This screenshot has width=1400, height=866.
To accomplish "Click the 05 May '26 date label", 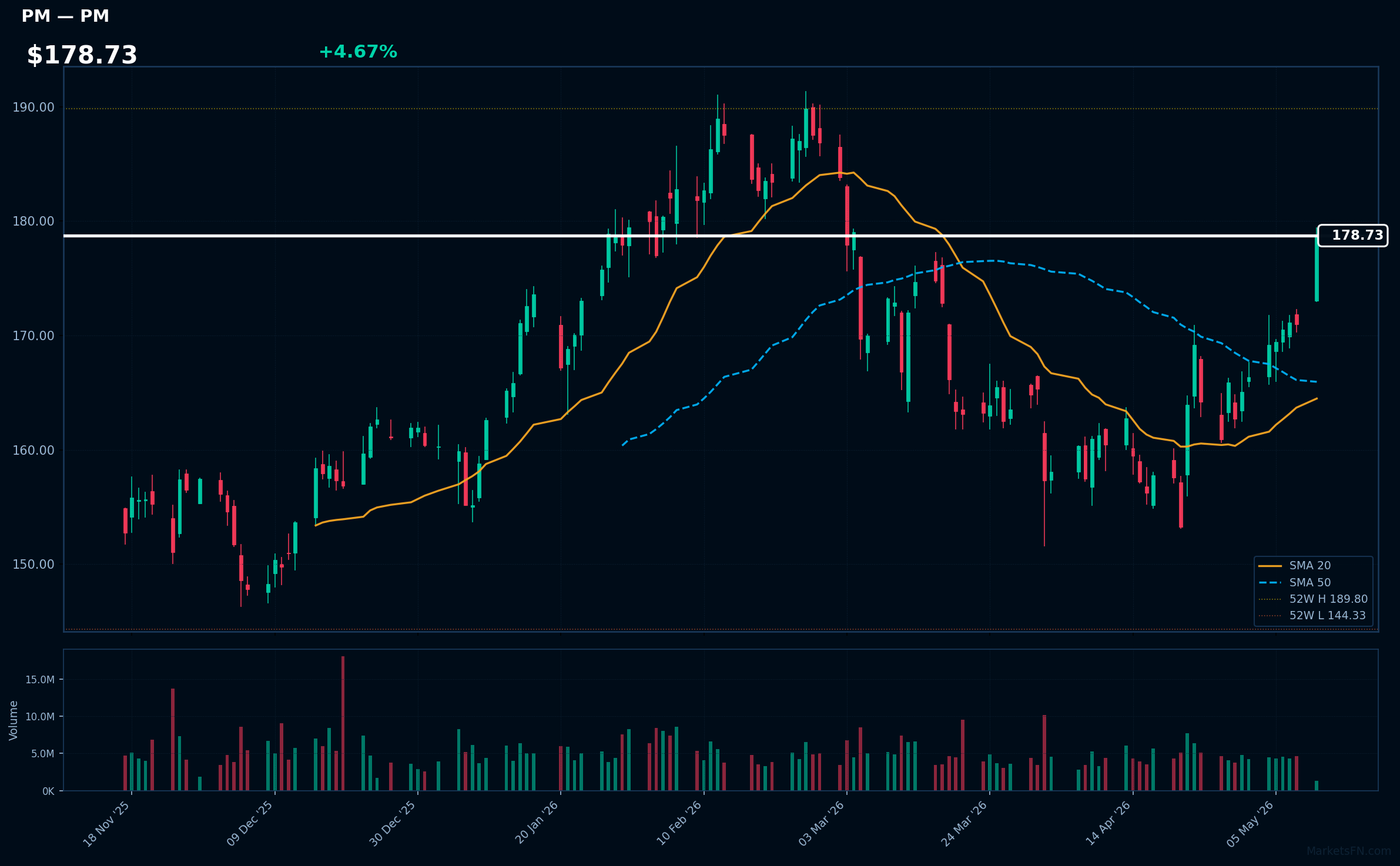I will (1250, 824).
